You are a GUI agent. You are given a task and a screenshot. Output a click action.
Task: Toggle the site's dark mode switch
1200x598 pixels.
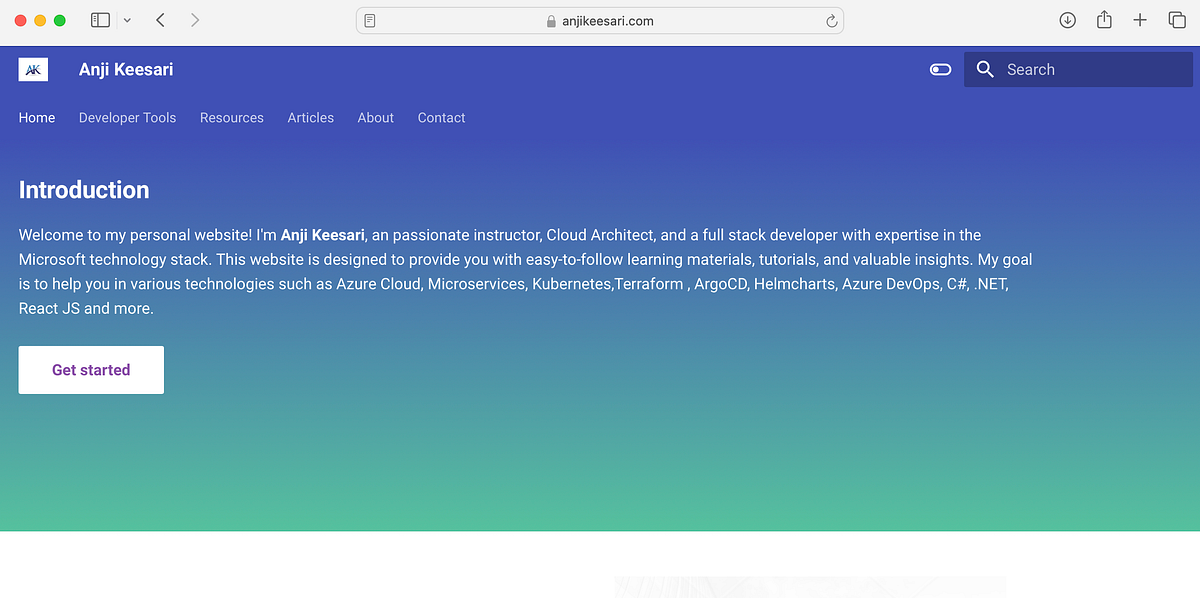click(940, 69)
